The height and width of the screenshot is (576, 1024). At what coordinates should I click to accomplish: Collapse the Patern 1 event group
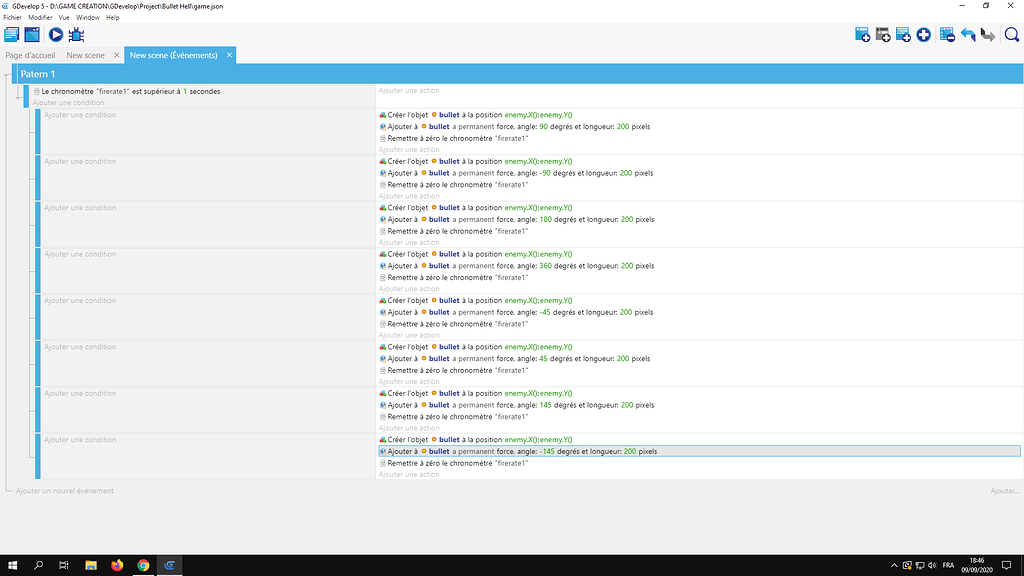coord(10,74)
